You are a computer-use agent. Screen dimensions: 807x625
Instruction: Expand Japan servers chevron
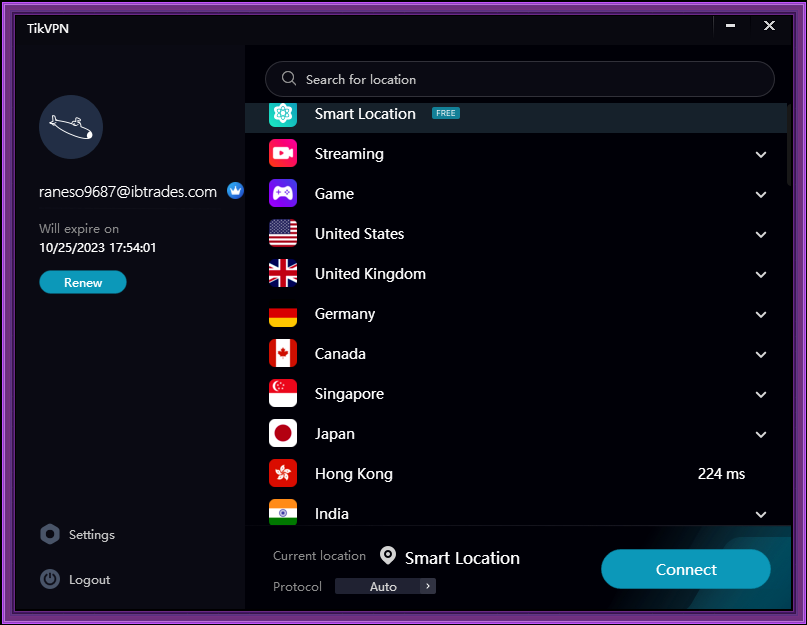click(x=761, y=435)
